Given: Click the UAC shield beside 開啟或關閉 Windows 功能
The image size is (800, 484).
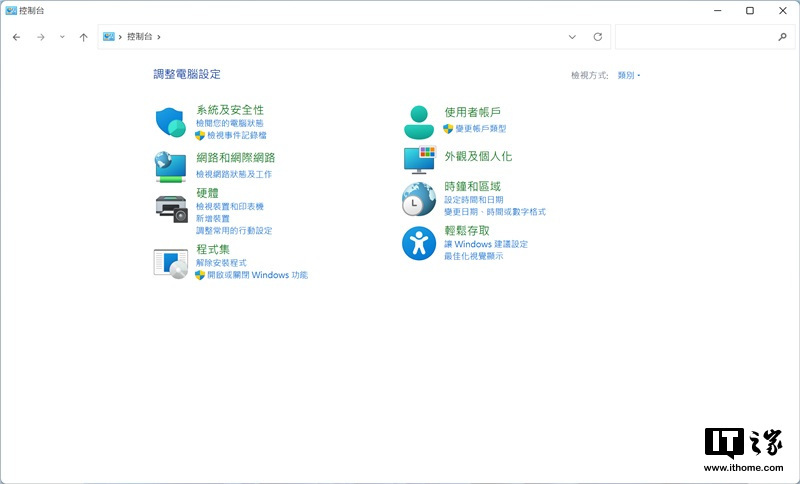Looking at the screenshot, I should [200, 275].
